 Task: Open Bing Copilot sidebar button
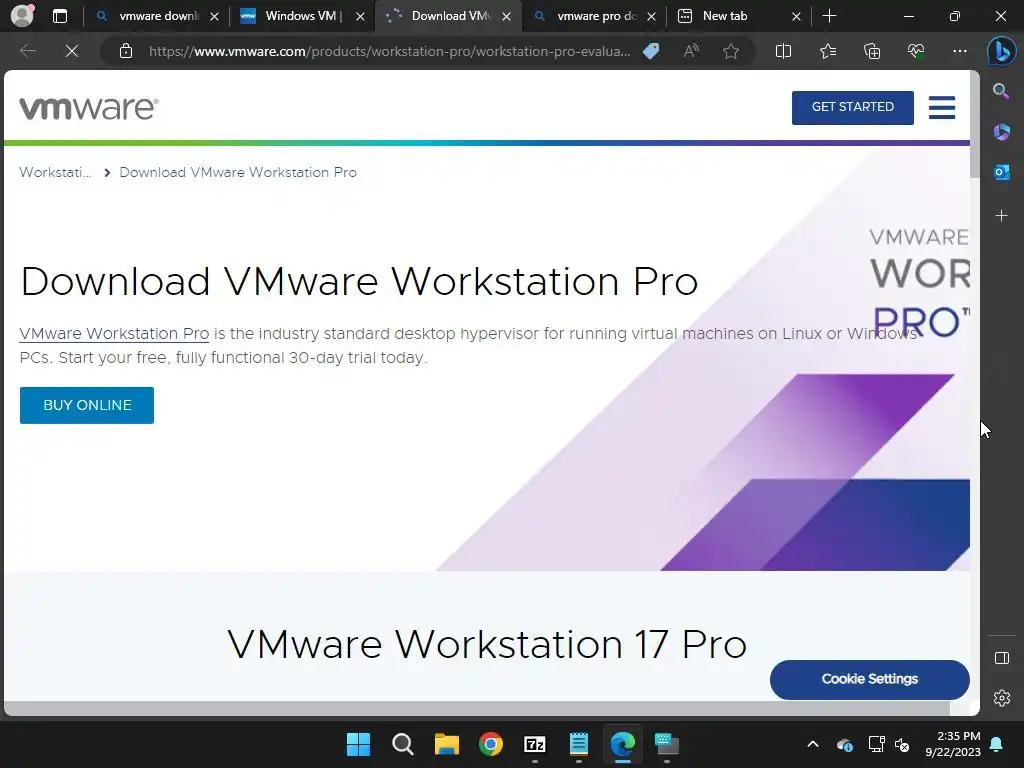(x=1001, y=52)
